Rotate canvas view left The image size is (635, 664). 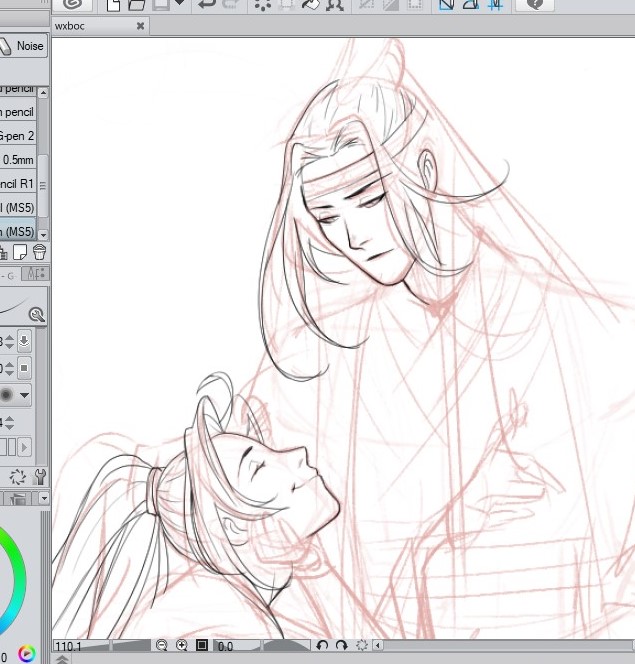click(x=322, y=645)
